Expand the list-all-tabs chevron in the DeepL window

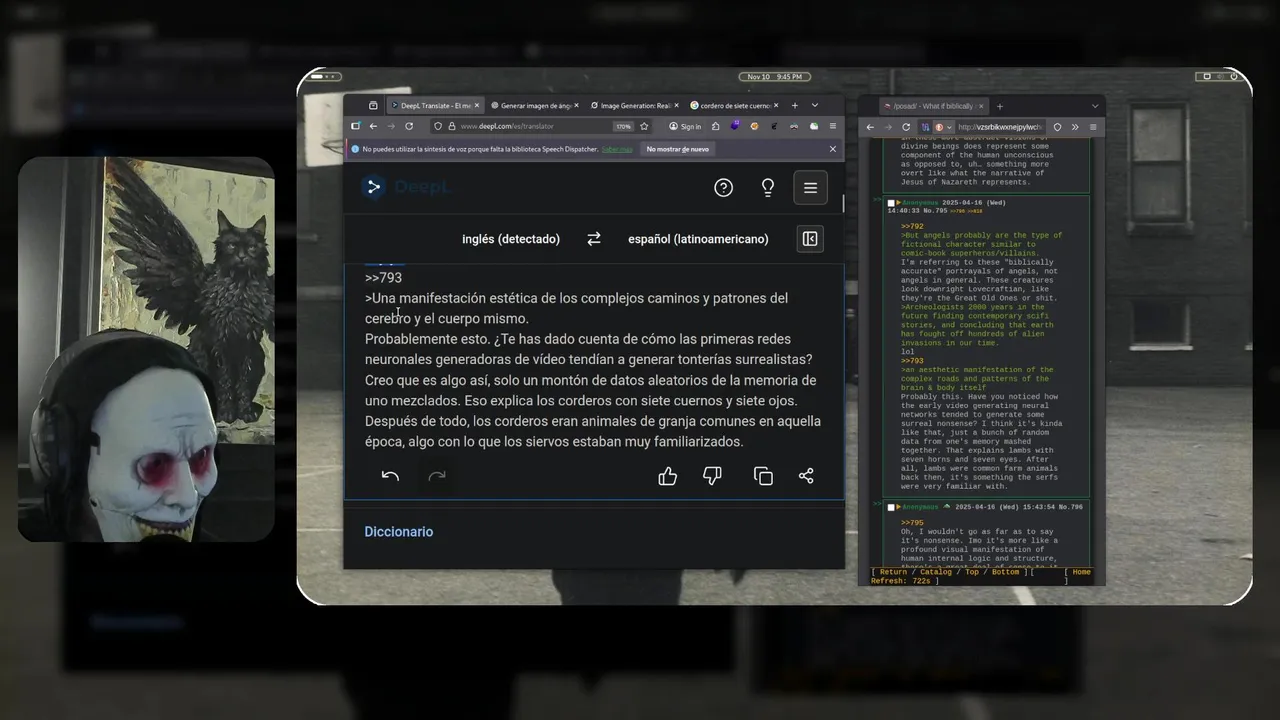[x=814, y=105]
